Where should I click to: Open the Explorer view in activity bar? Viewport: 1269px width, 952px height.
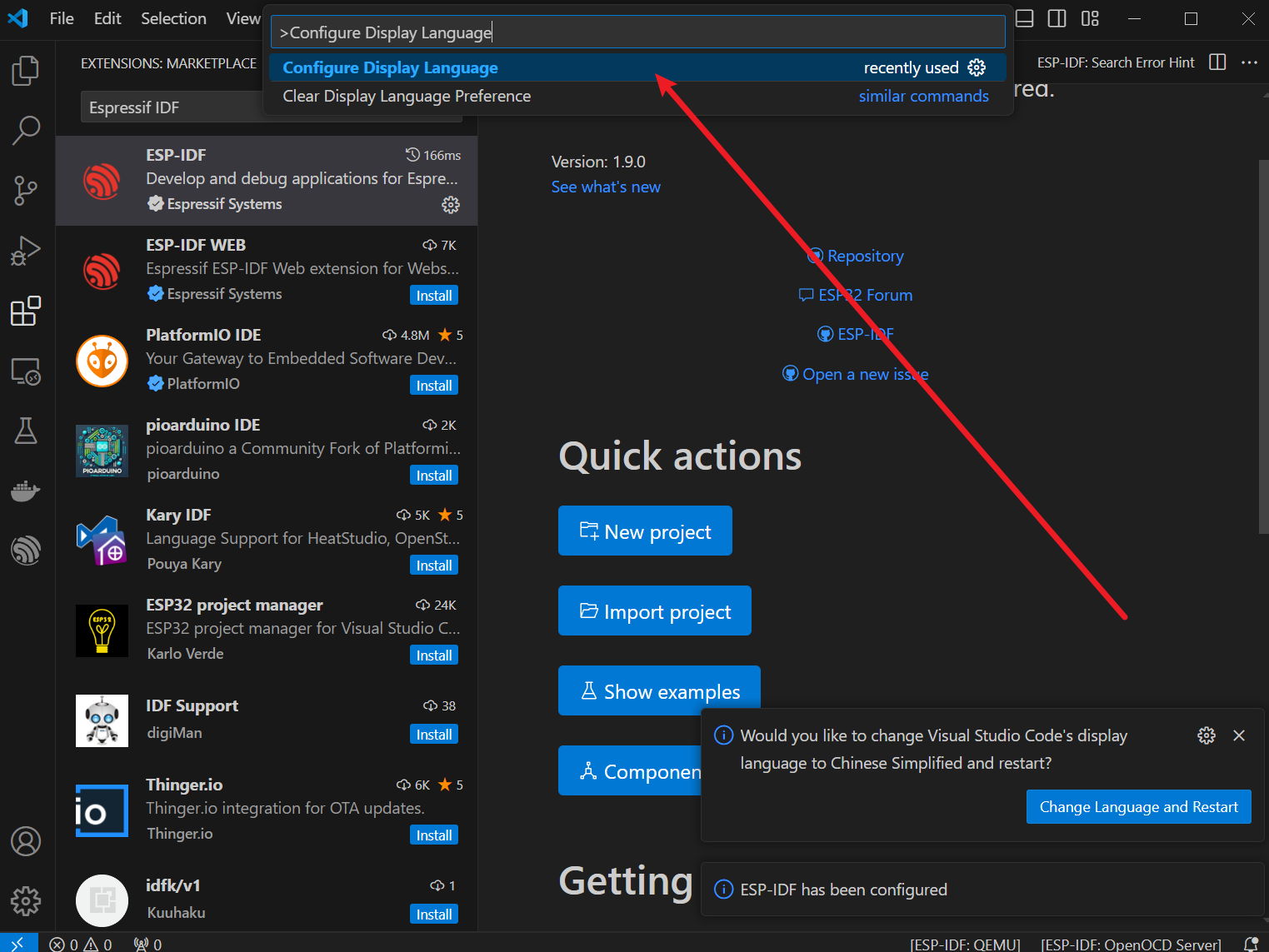coord(26,70)
